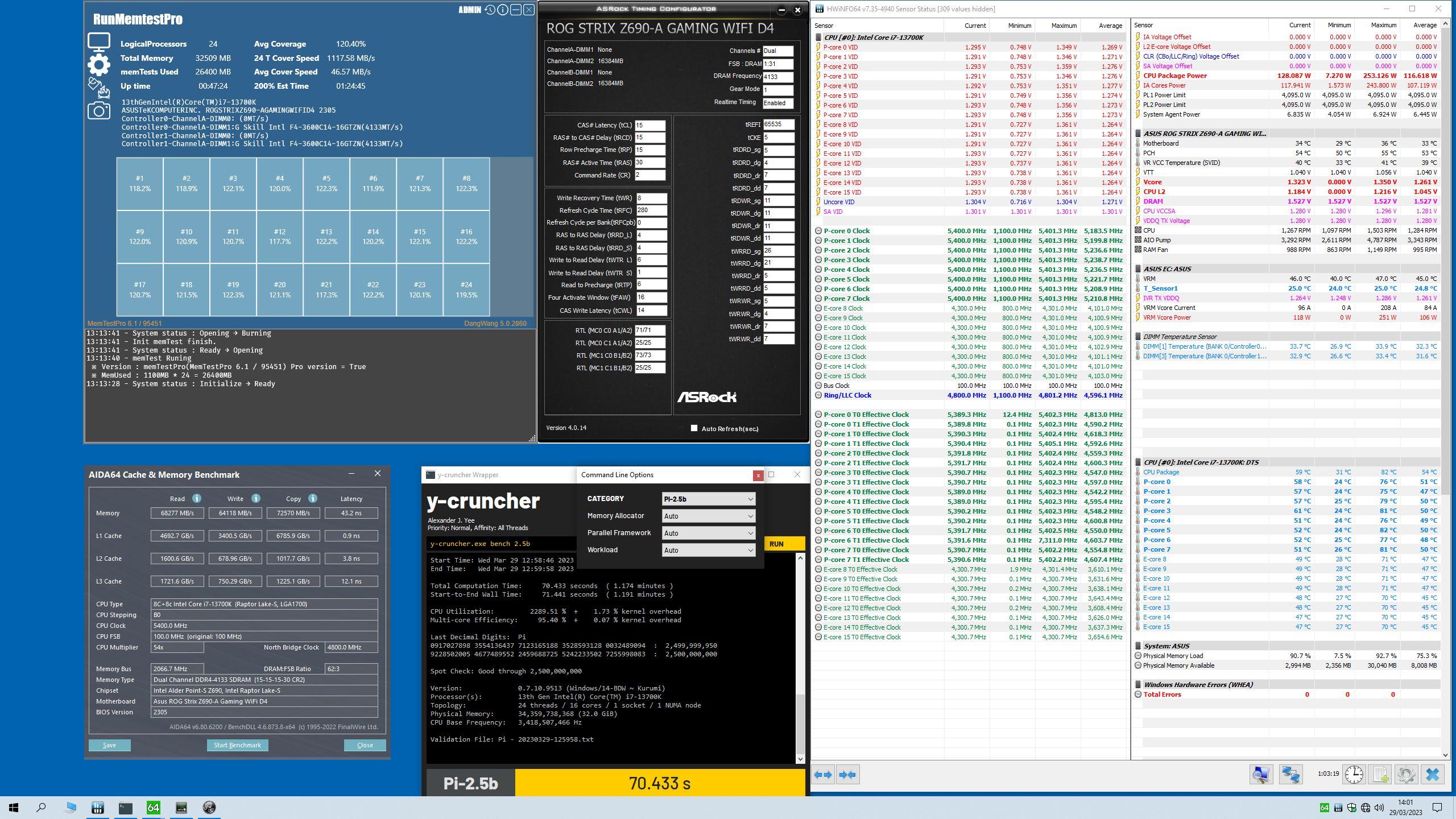This screenshot has height=819, width=1456.
Task: Enable Auto Refresh checkbox in Timing Configurator
Action: tap(694, 428)
